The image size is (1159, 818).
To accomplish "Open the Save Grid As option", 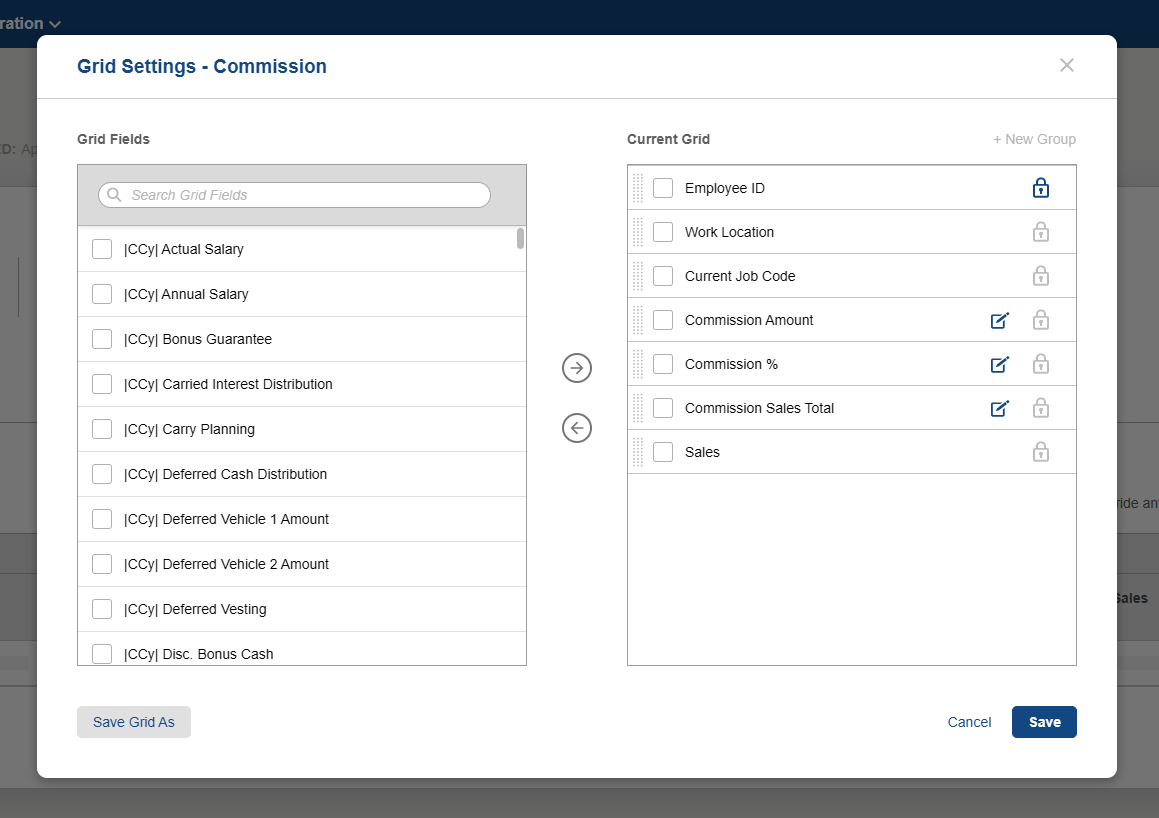I will tap(134, 722).
